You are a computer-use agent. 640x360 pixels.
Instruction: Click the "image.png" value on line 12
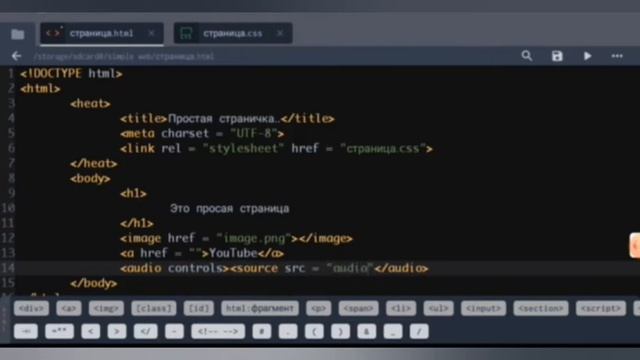point(254,238)
